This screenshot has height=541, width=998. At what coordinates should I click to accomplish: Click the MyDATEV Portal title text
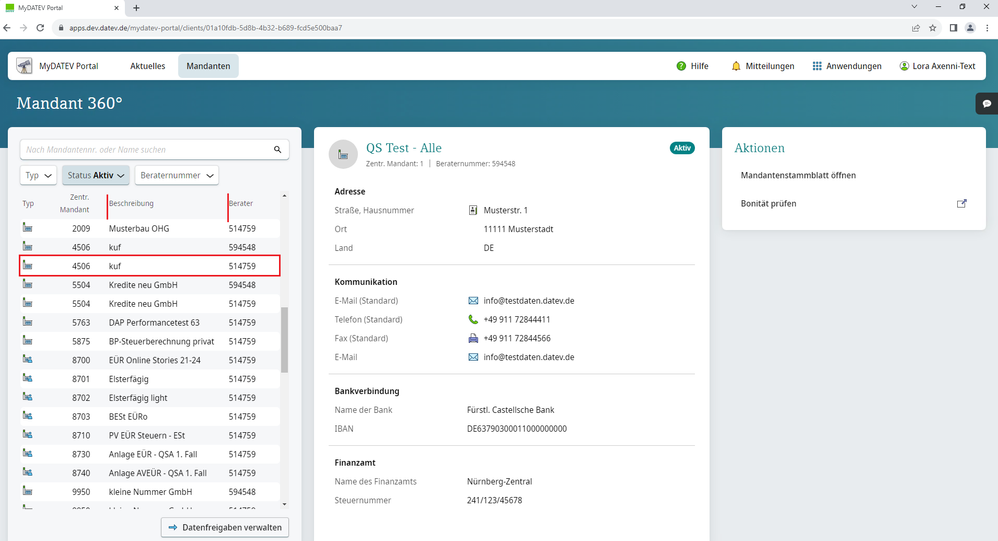[x=69, y=66]
